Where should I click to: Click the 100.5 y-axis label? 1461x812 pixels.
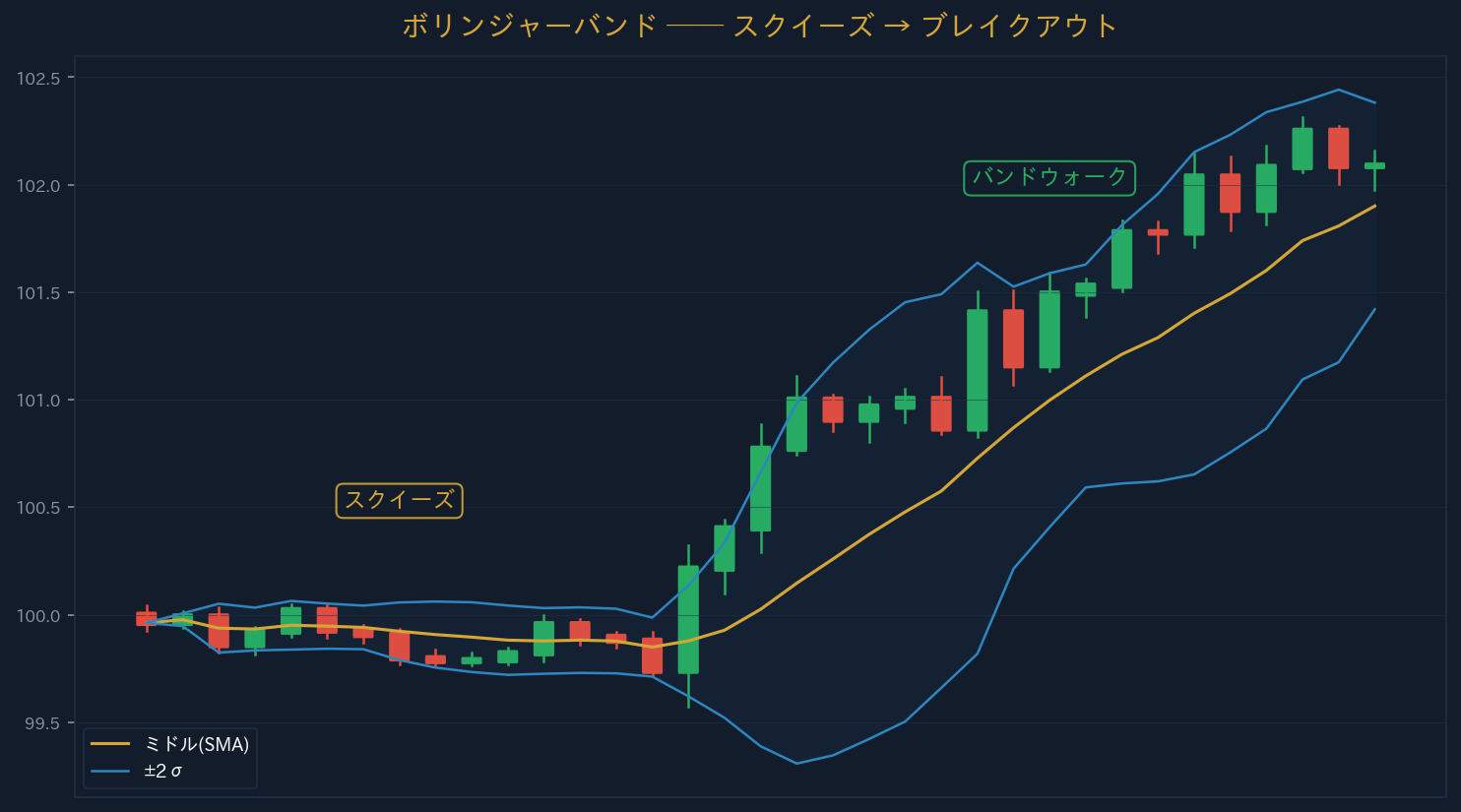point(38,508)
